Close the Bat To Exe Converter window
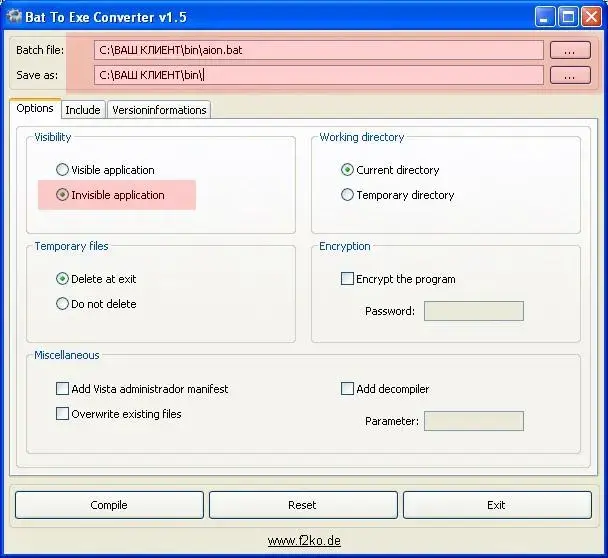The image size is (608, 558). click(x=591, y=17)
